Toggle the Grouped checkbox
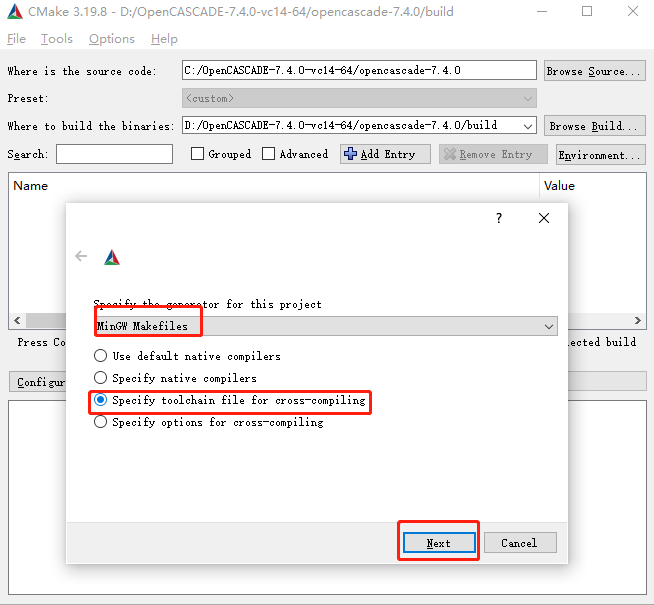Viewport: 654px width, 605px height. click(x=197, y=154)
